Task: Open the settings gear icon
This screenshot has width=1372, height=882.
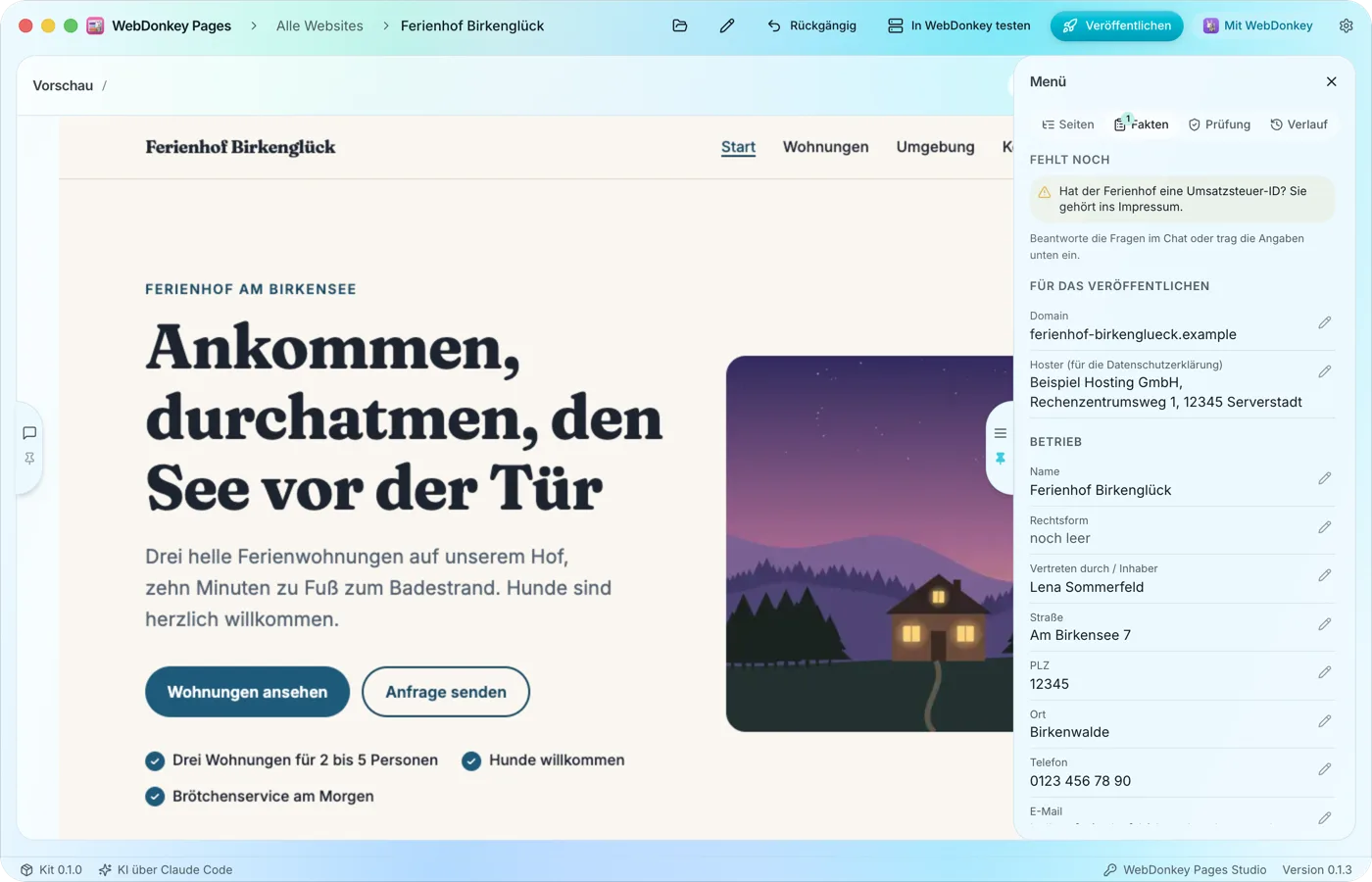Action: 1347,25
